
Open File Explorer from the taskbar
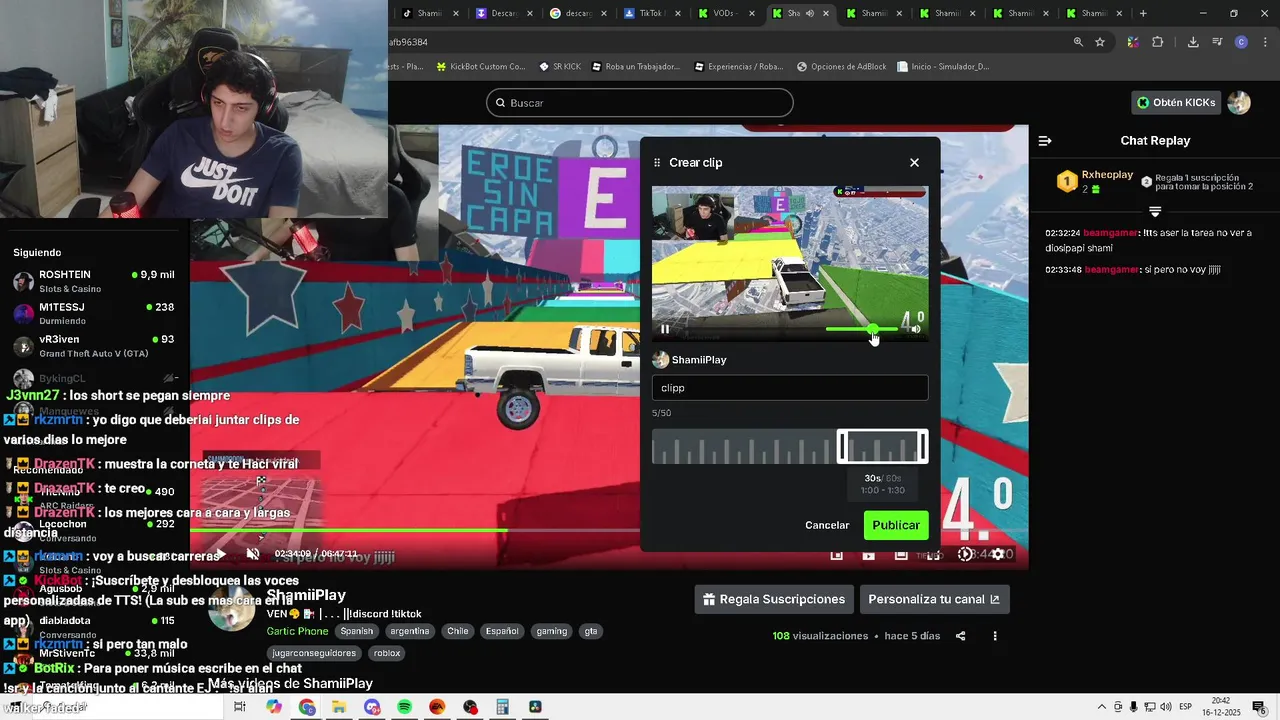pos(339,707)
